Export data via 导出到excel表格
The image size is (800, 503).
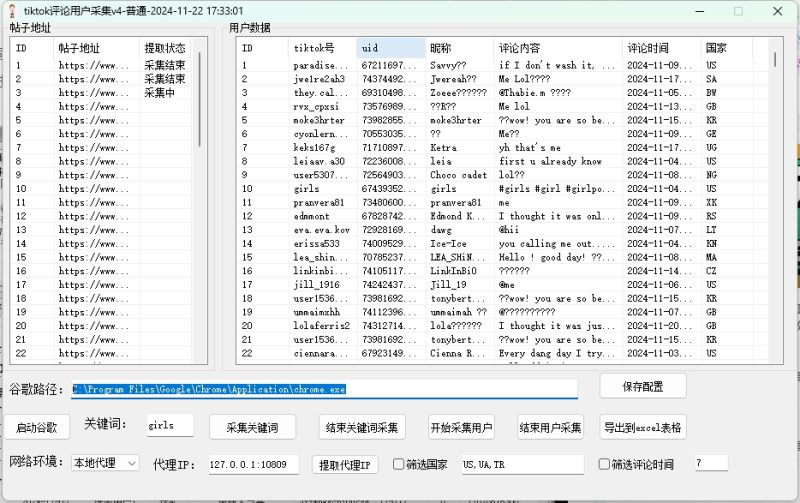point(643,427)
